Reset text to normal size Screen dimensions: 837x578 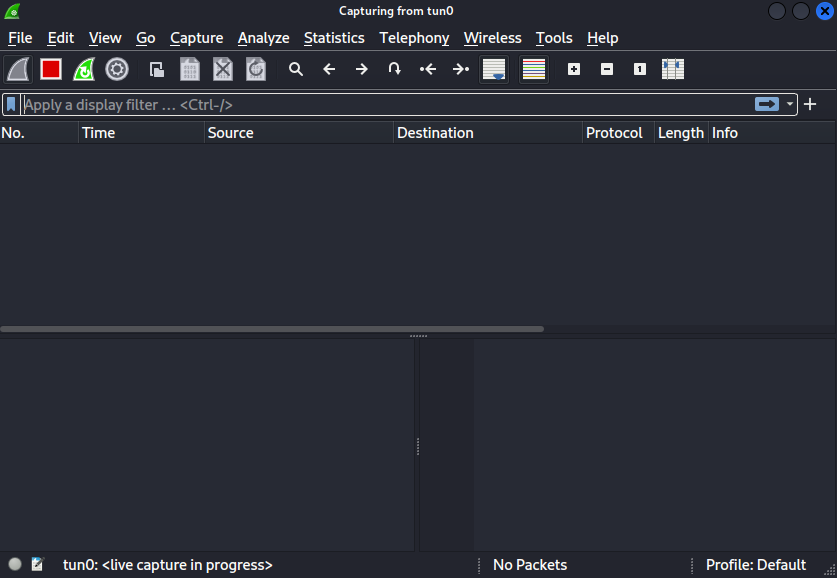pyautogui.click(x=640, y=69)
